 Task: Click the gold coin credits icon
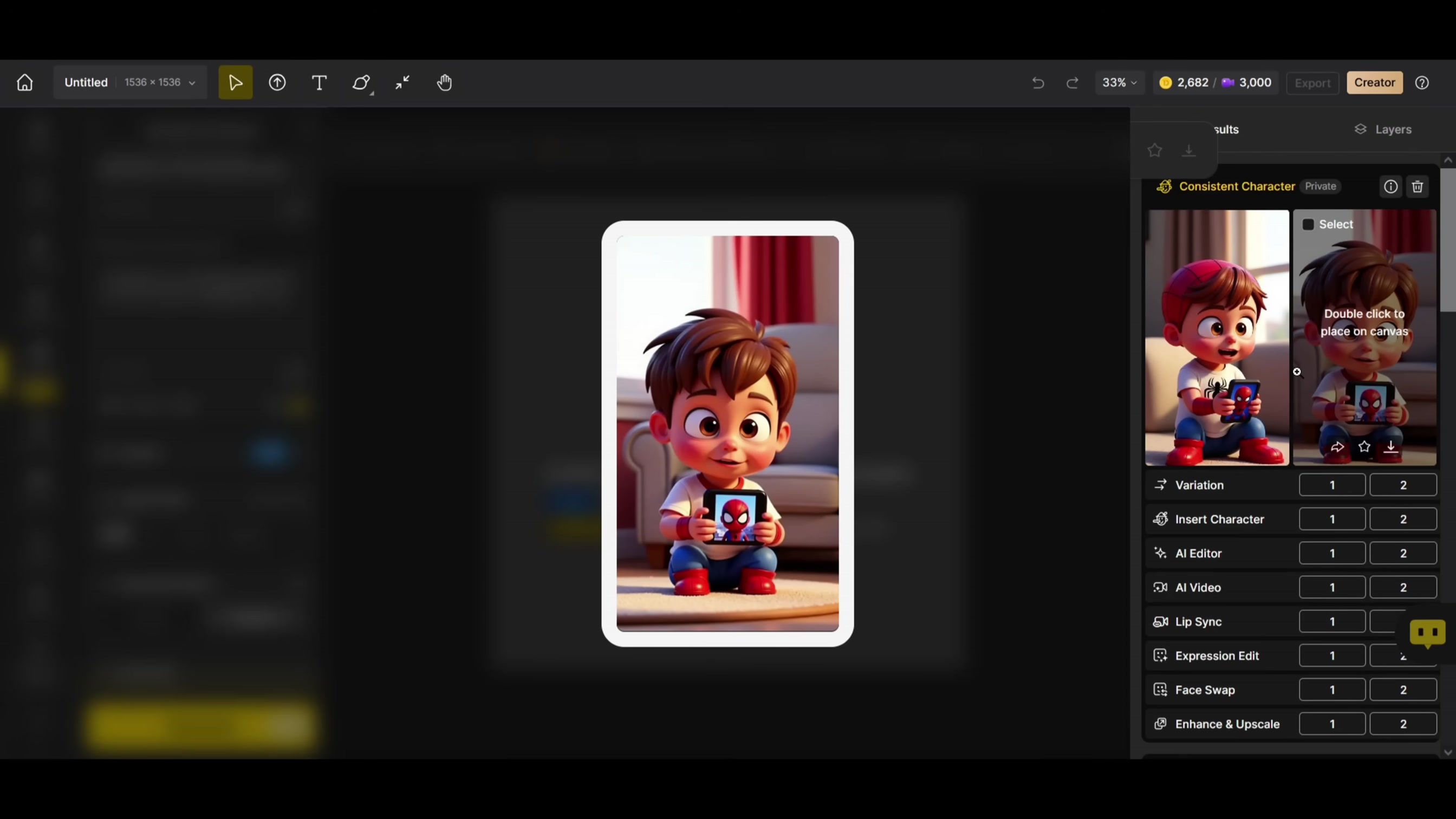(1166, 82)
